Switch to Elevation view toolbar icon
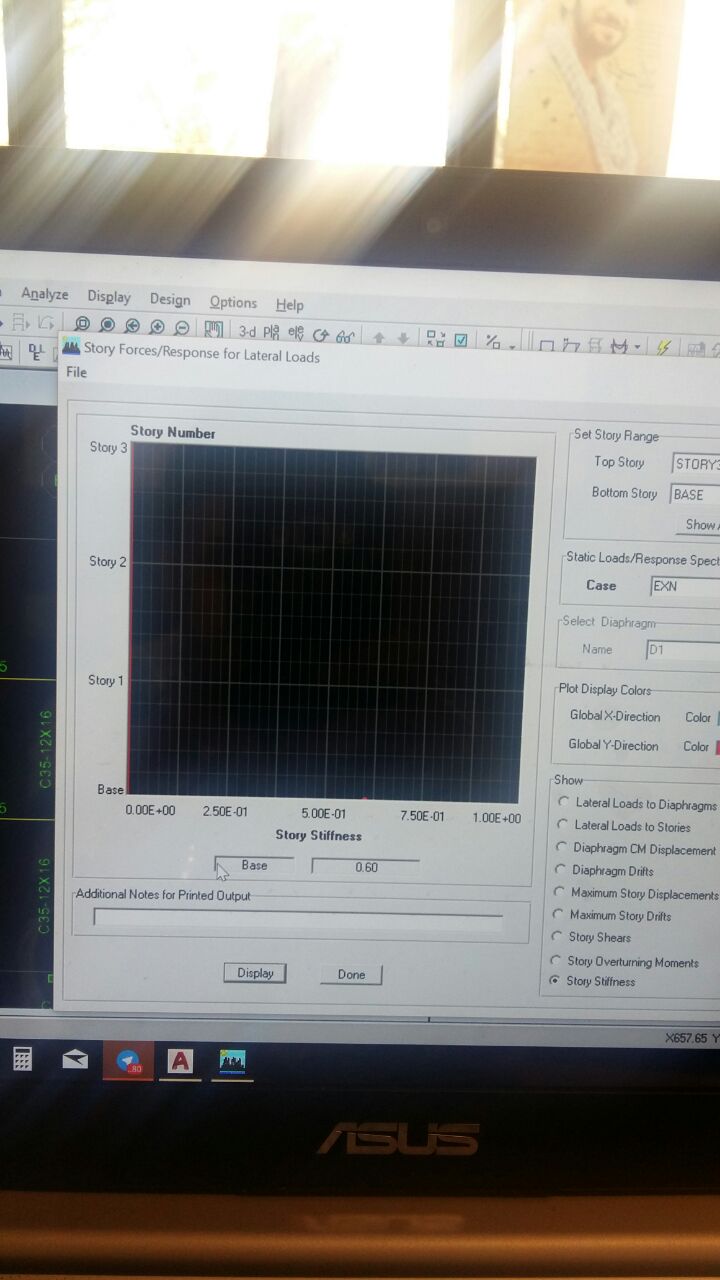The height and width of the screenshot is (1280, 720). [x=296, y=333]
